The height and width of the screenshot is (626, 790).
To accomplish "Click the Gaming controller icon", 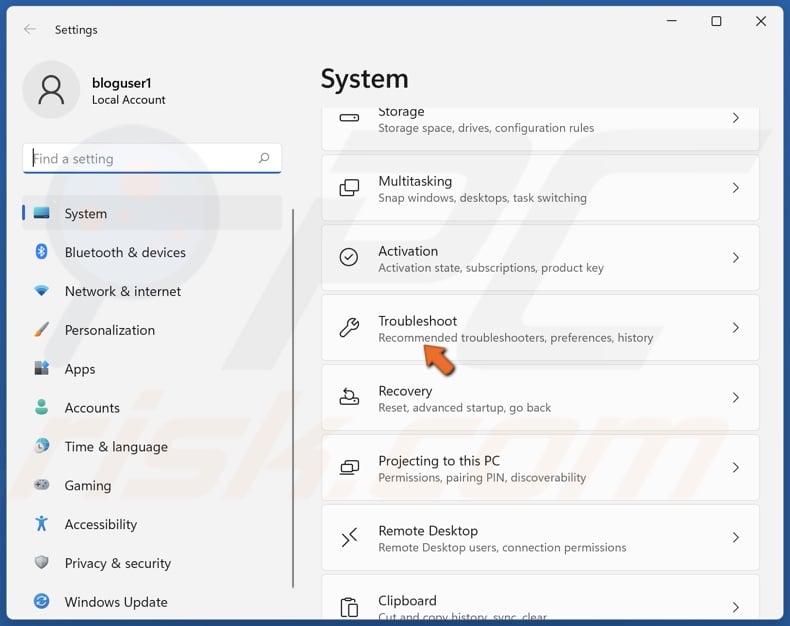I will (x=41, y=484).
